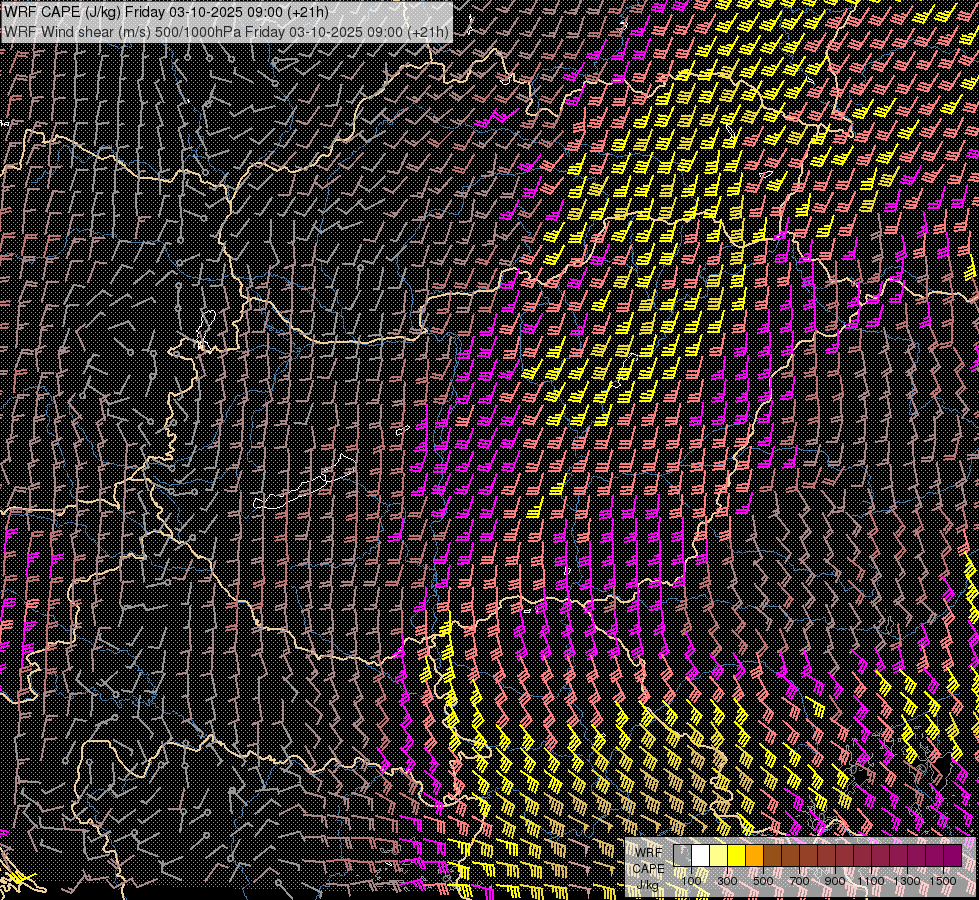Viewport: 979px width, 900px height.
Task: Click the white swatch in CAPE legend
Action: click(x=701, y=856)
